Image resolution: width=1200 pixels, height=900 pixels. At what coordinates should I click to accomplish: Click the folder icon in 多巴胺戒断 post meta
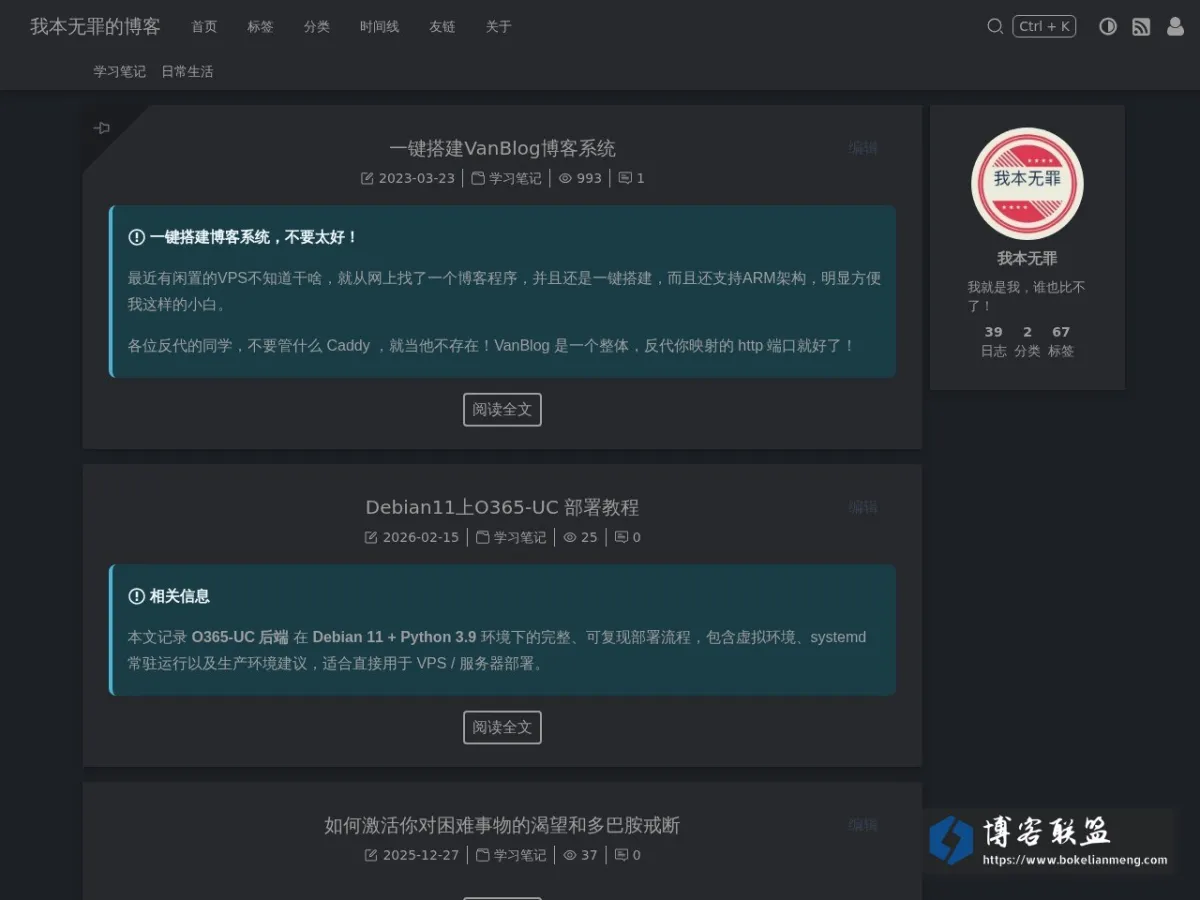pyautogui.click(x=483, y=855)
